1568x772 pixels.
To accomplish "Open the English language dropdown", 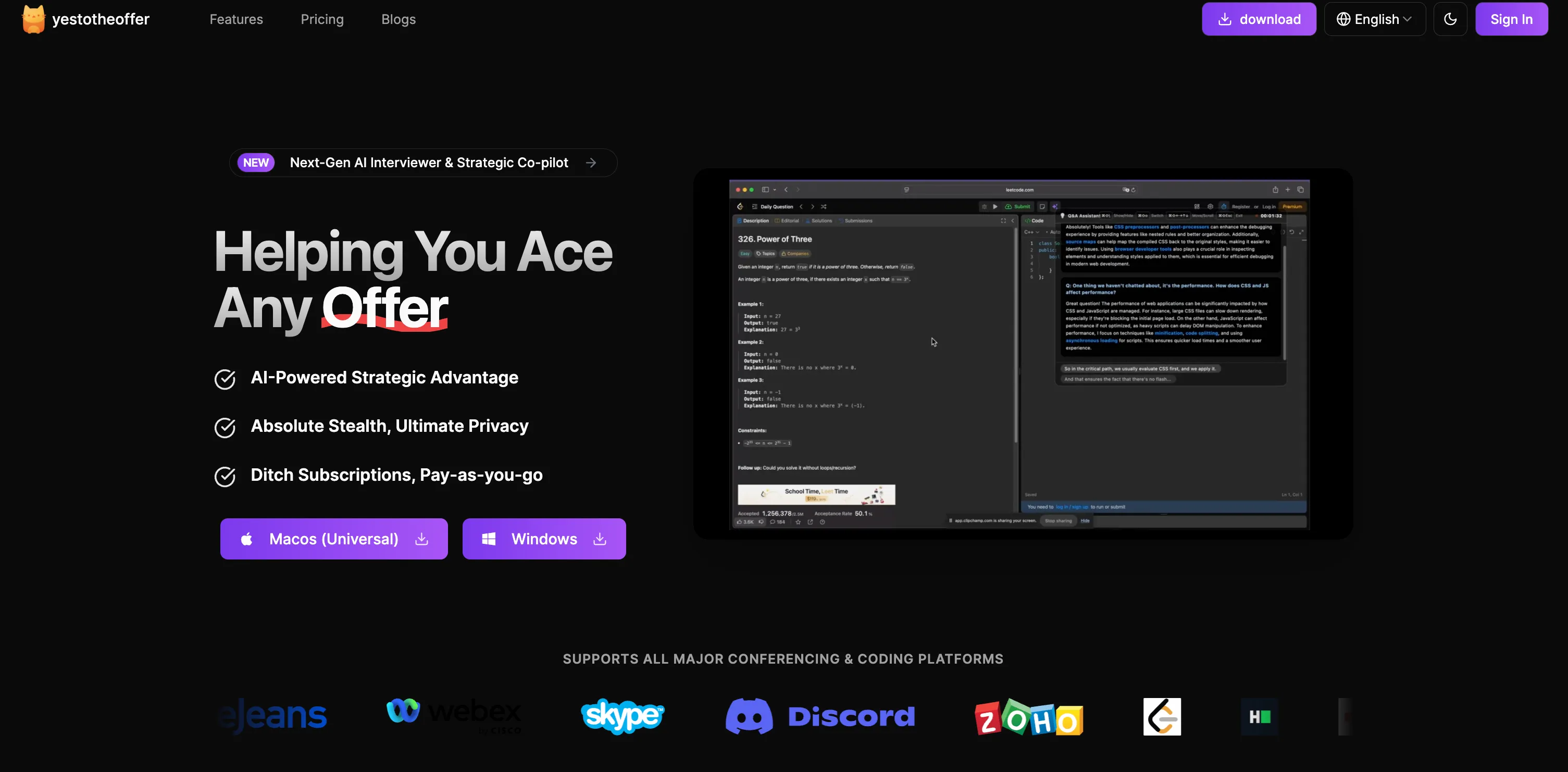I will (x=1374, y=19).
